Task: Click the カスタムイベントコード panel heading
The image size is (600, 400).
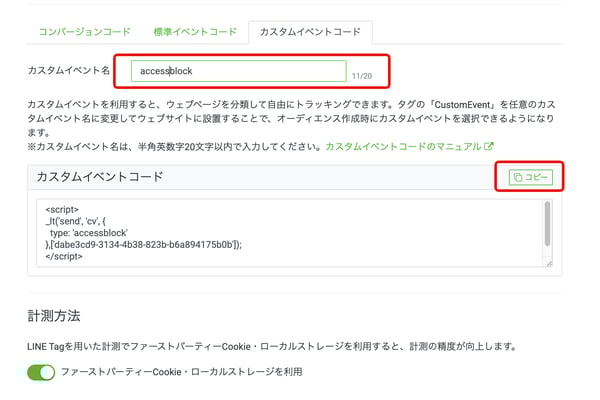Action: tap(100, 176)
